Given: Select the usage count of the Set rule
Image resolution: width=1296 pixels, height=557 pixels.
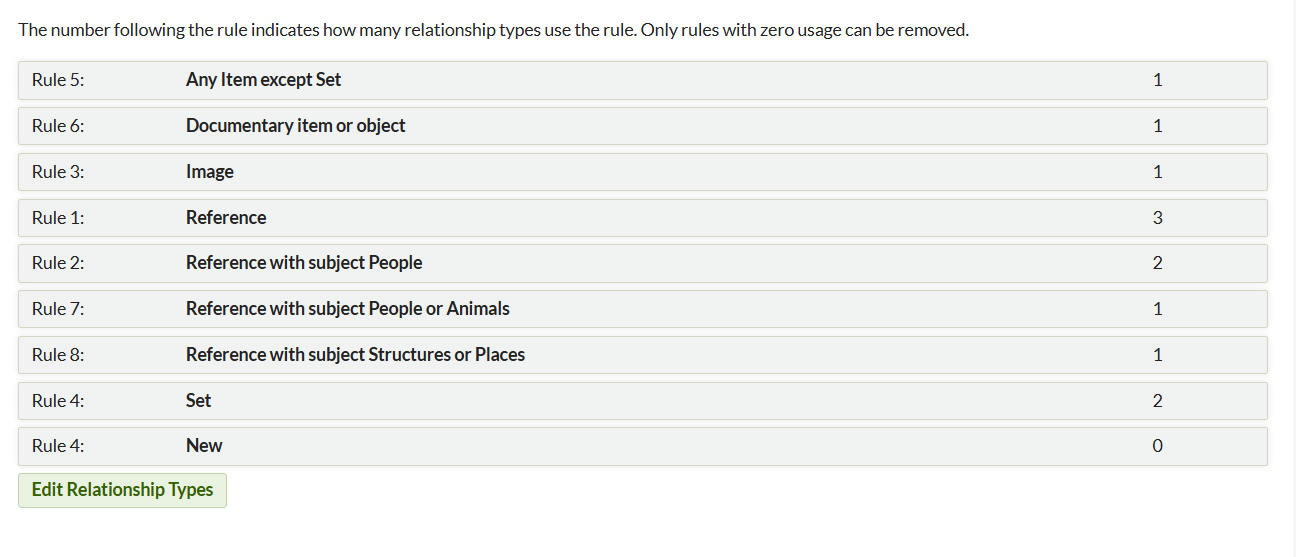Looking at the screenshot, I should click(x=1157, y=401).
